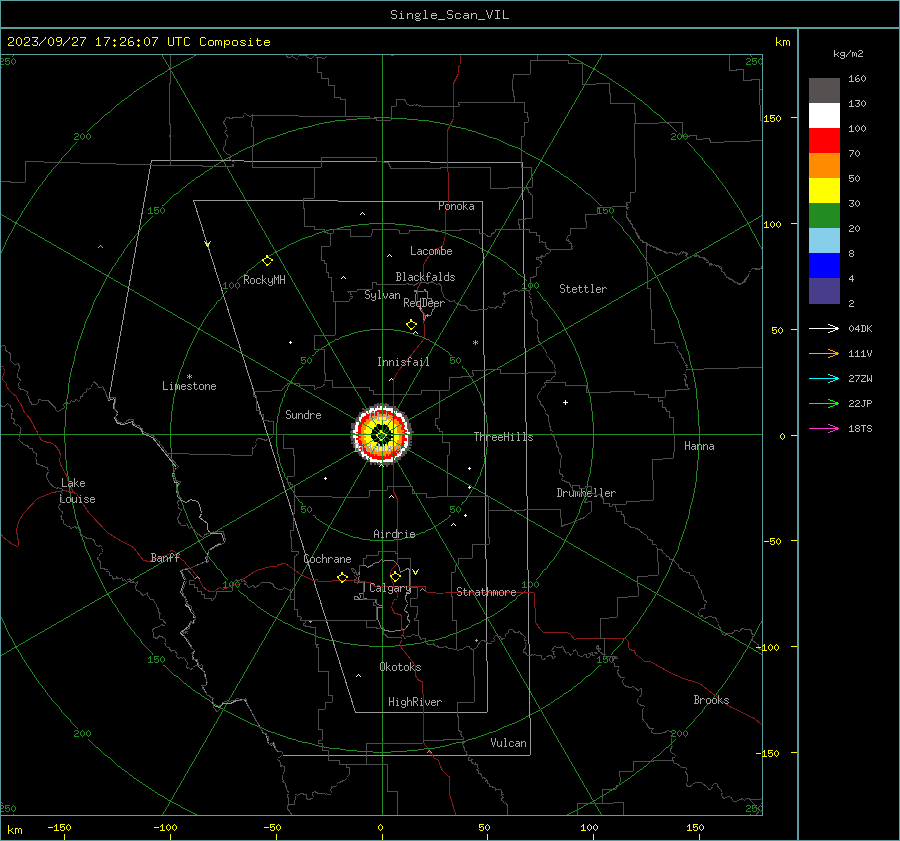Image resolution: width=900 pixels, height=841 pixels.
Task: Select the white 100-130 color swatch
Action: point(824,116)
